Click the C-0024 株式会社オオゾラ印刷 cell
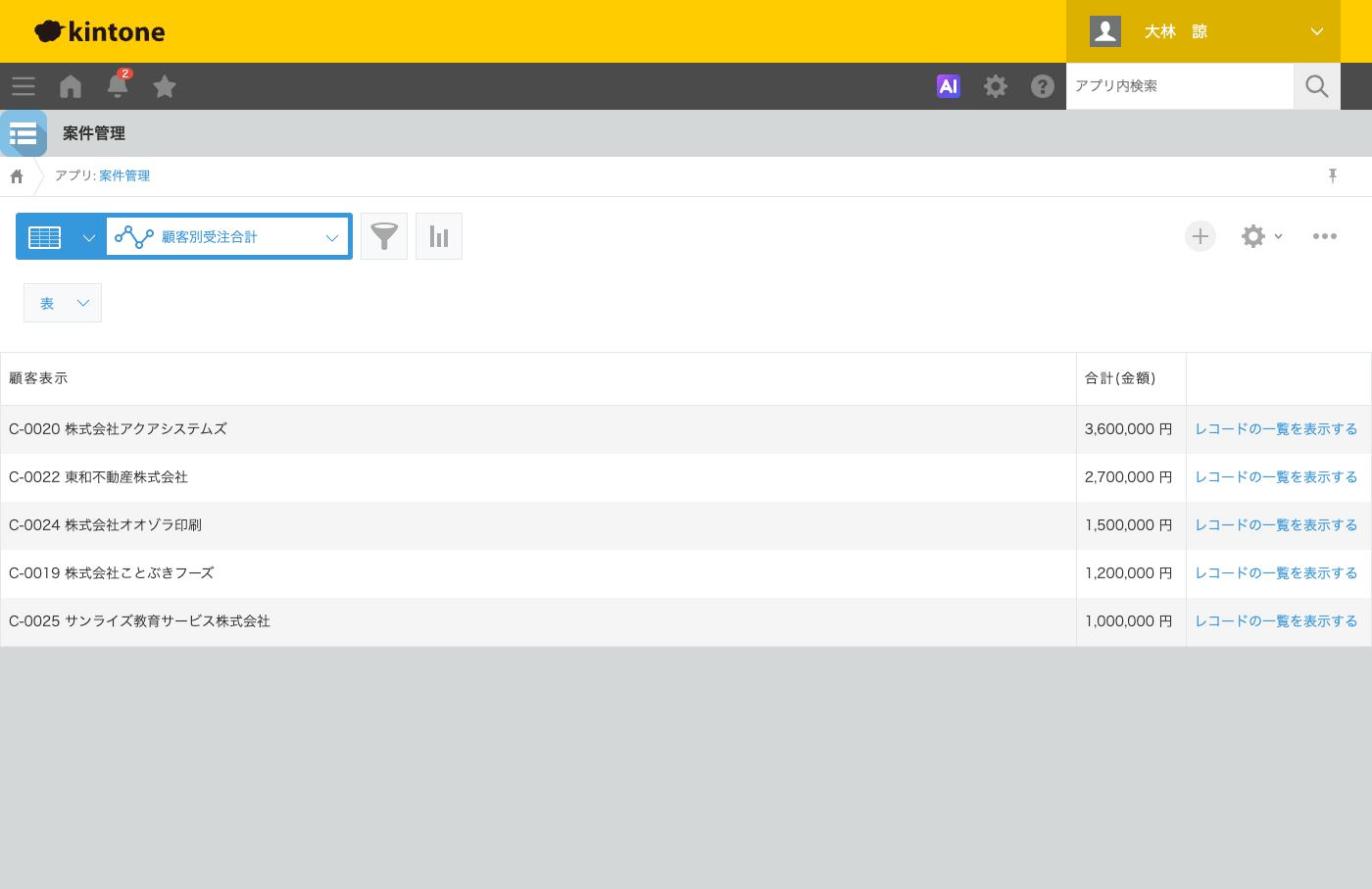This screenshot has width=1372, height=889. click(x=538, y=525)
